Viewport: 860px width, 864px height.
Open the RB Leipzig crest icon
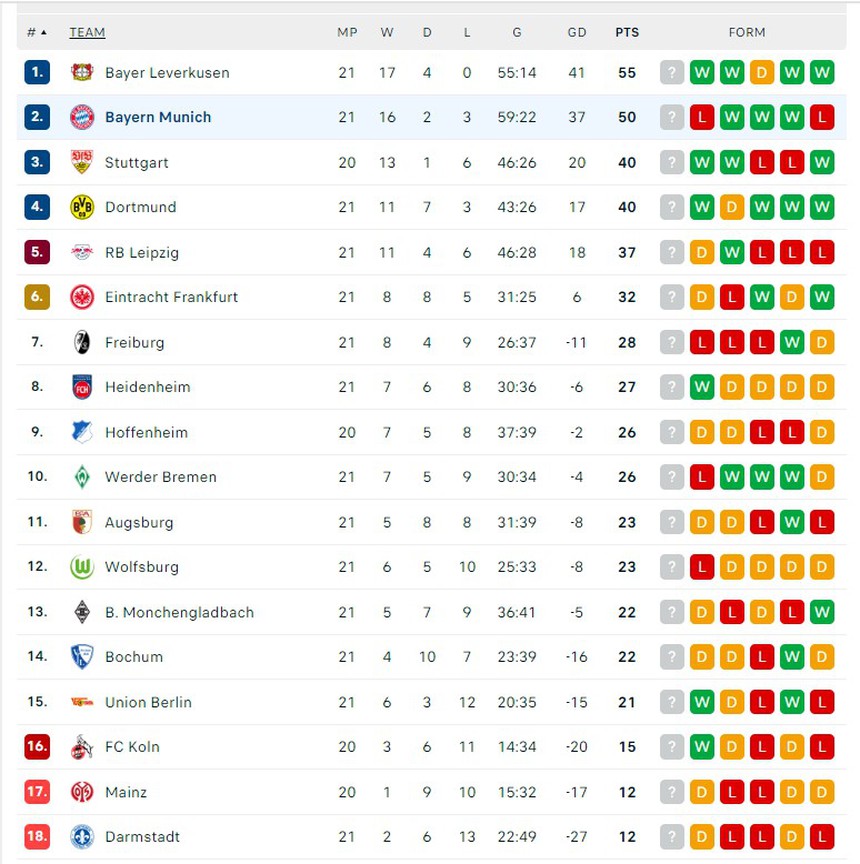tap(84, 252)
